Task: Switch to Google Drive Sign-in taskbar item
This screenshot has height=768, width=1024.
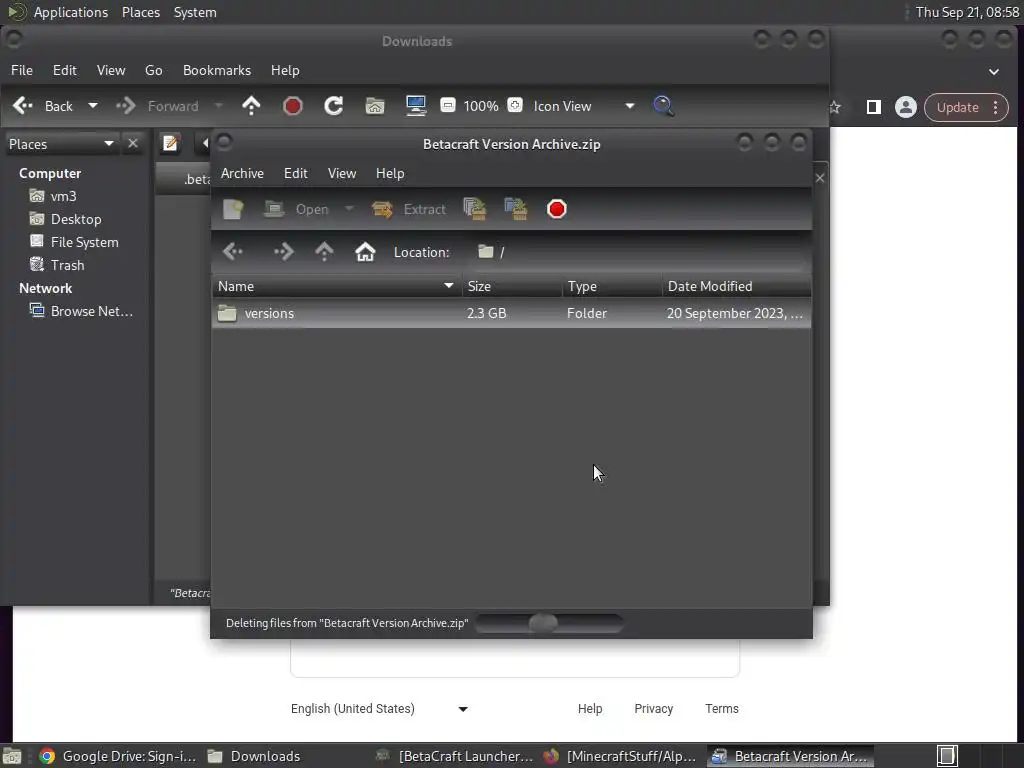Action: (118, 756)
